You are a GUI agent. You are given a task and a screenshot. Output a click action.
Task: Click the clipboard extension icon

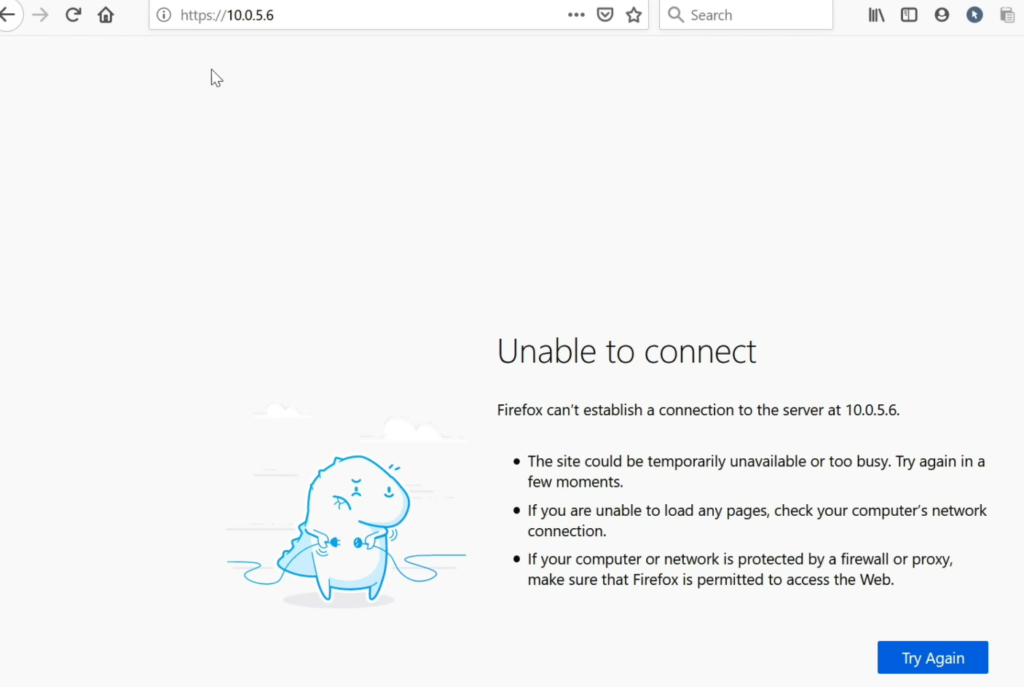[x=1007, y=15]
